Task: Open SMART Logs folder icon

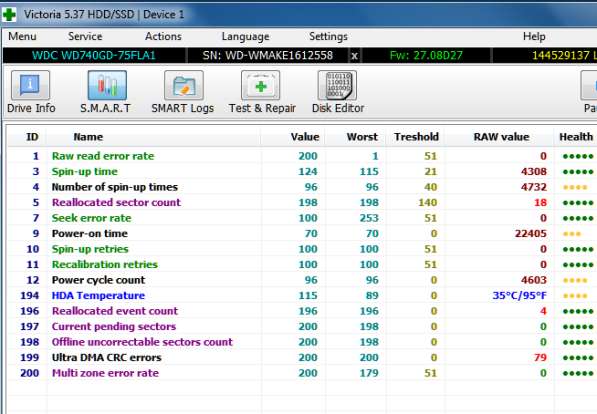Action: [184, 86]
